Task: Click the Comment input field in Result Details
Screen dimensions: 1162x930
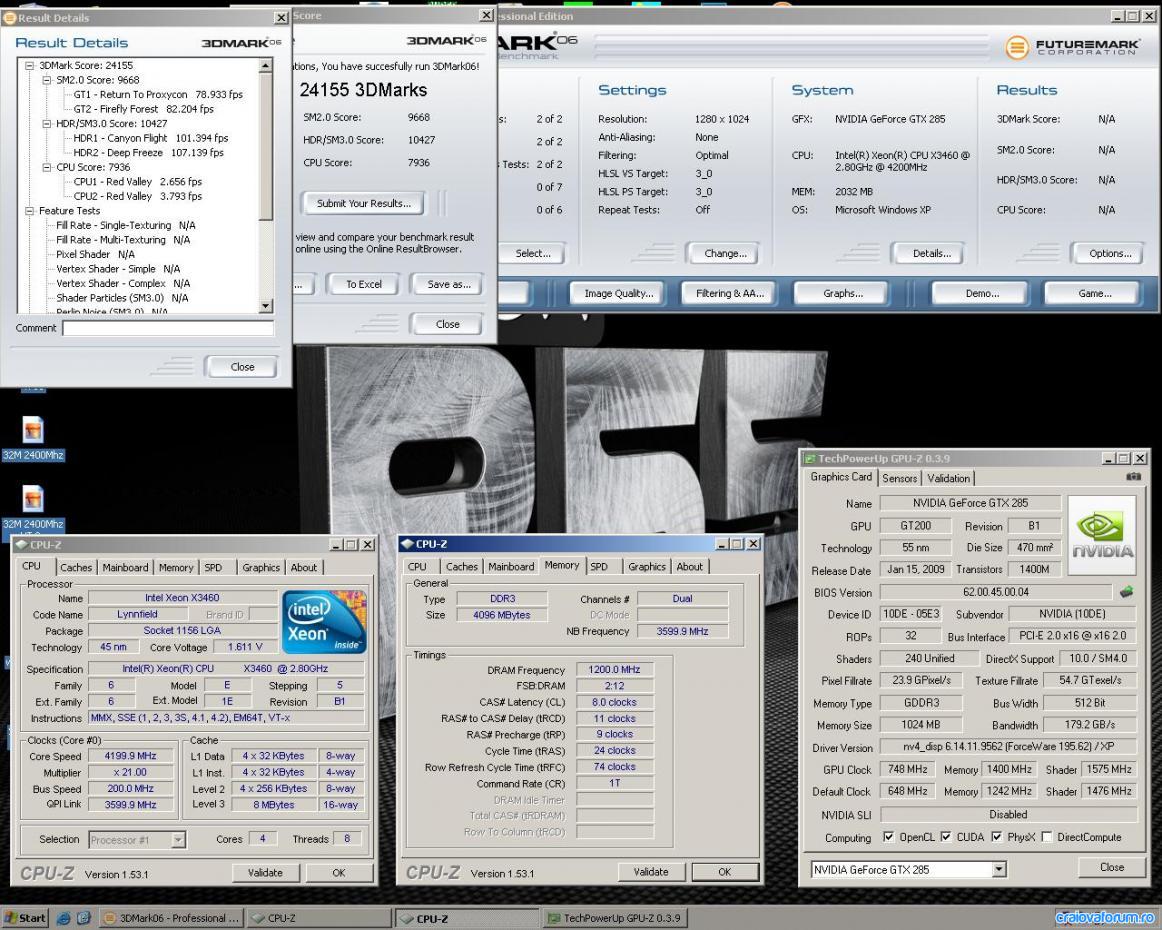Action: tap(168, 328)
